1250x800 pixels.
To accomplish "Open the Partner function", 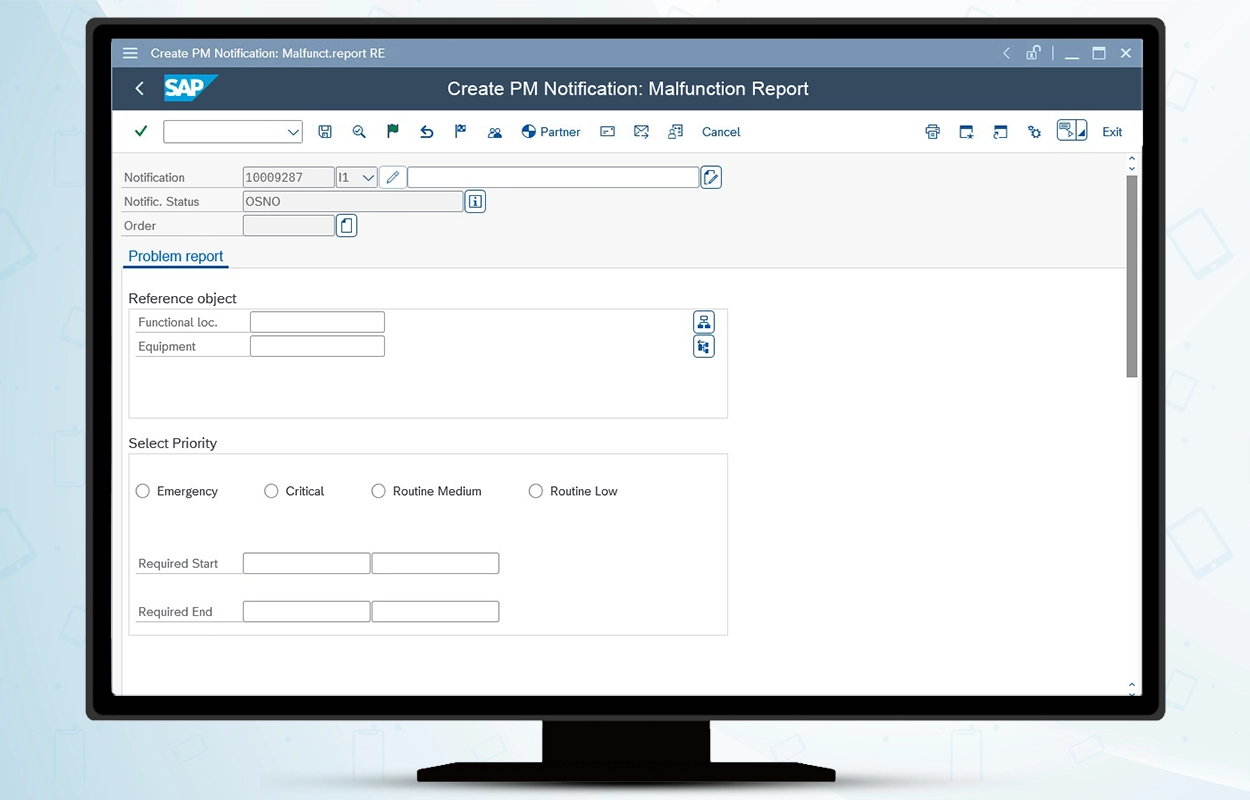I will click(551, 132).
